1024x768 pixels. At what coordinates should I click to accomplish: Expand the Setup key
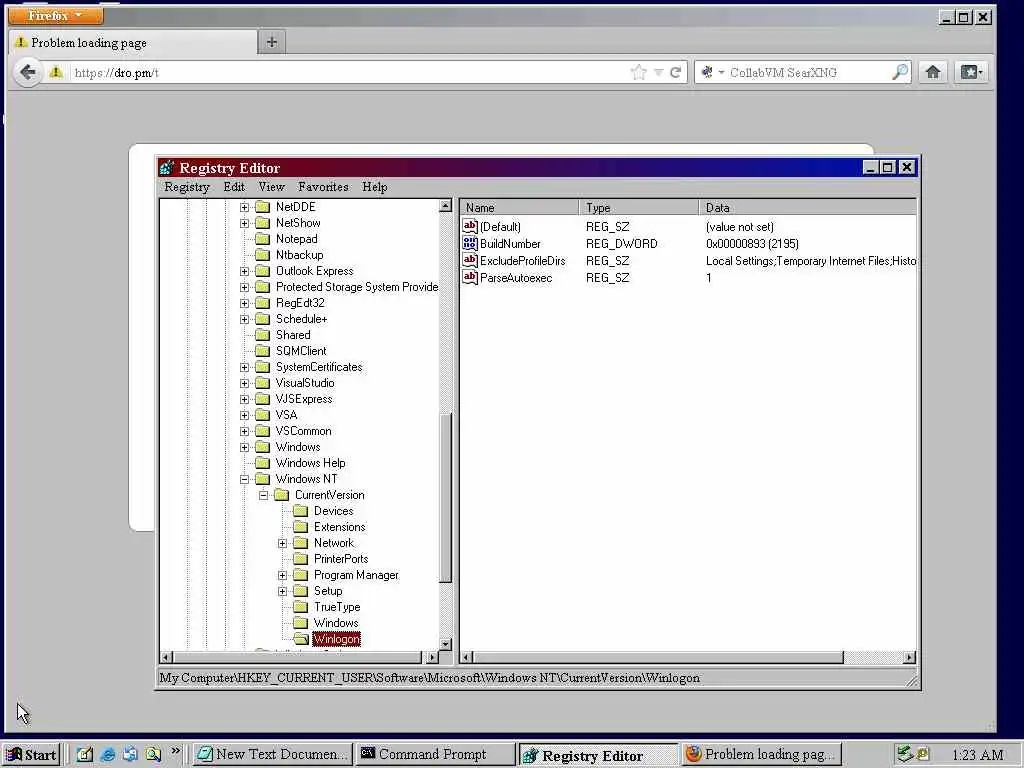coord(282,591)
